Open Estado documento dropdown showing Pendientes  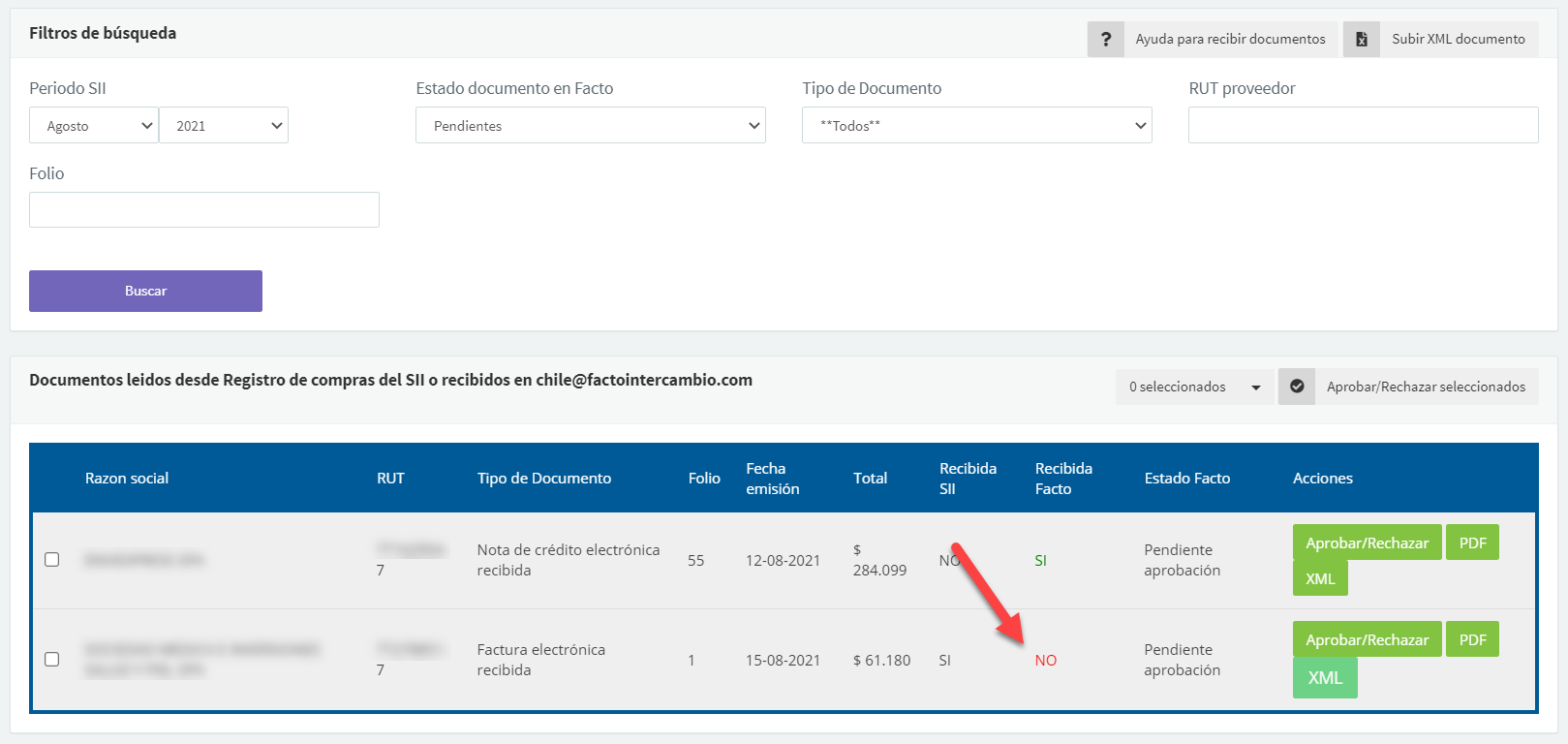[590, 126]
